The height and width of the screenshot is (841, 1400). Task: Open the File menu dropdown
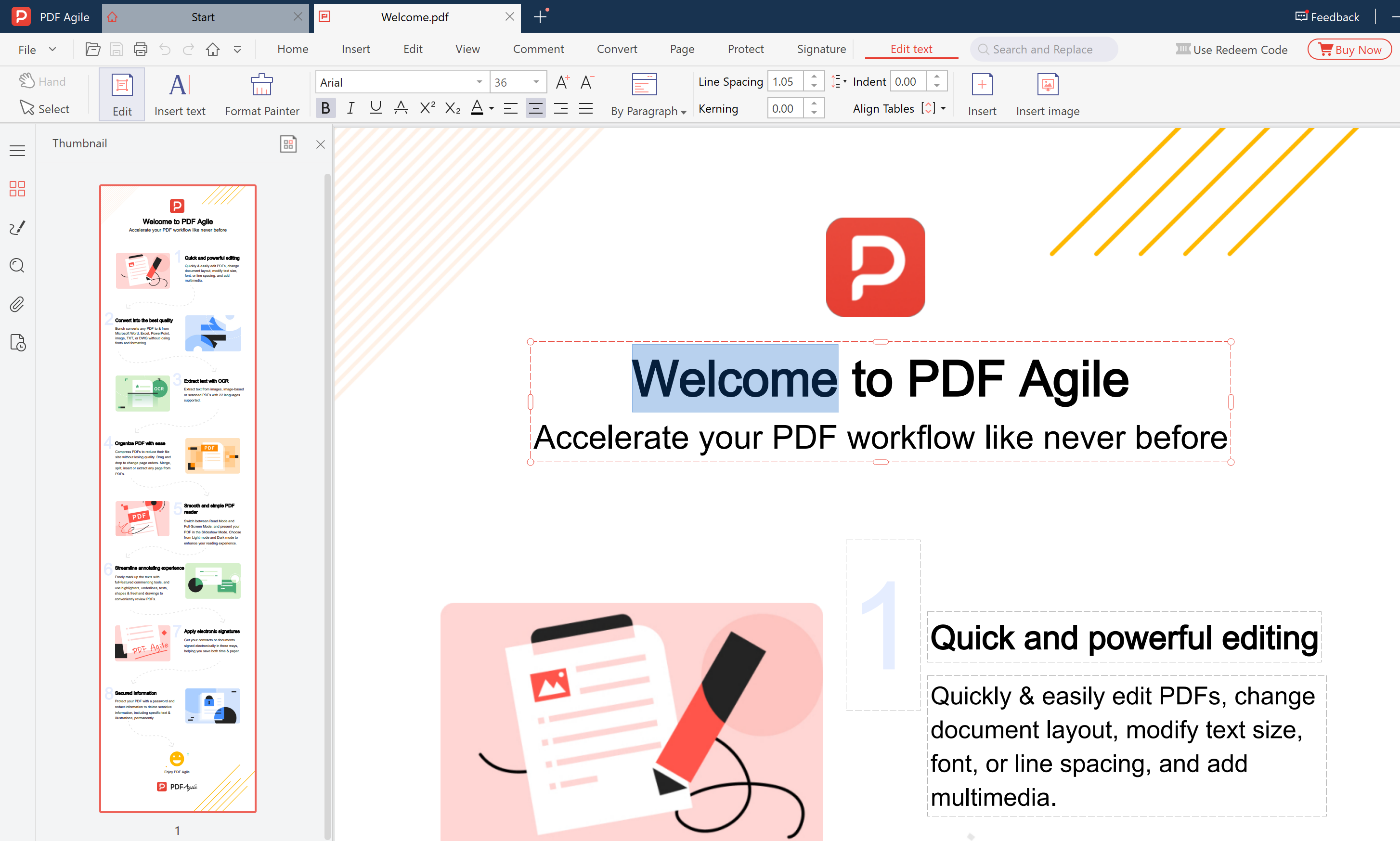pos(37,49)
